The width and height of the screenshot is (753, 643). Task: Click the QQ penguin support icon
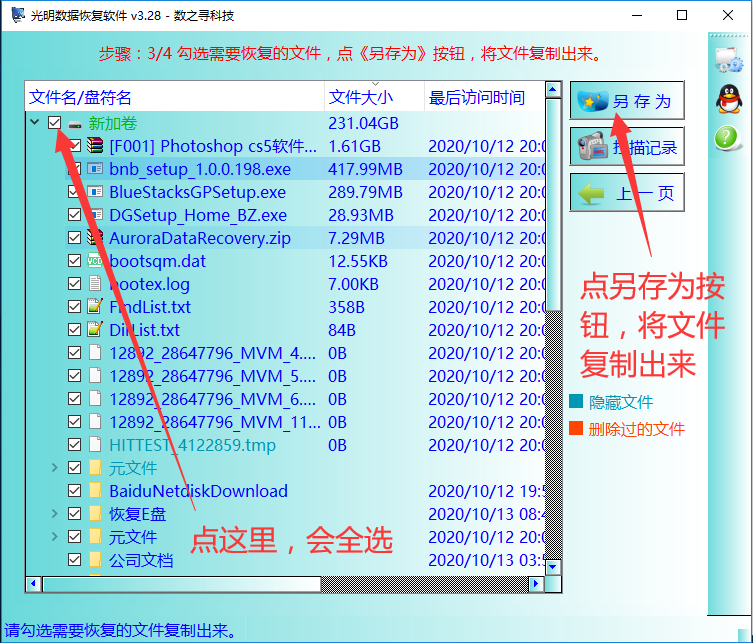click(729, 99)
